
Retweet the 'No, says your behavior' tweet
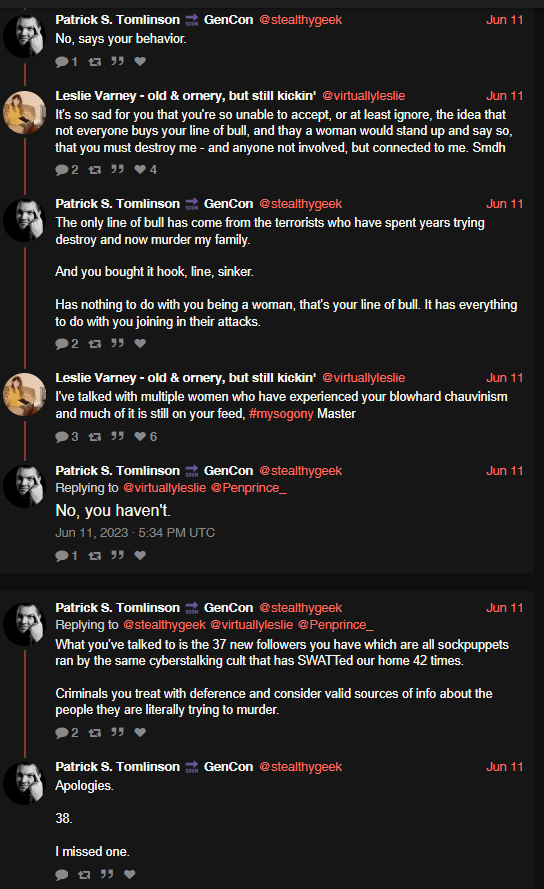[x=95, y=62]
